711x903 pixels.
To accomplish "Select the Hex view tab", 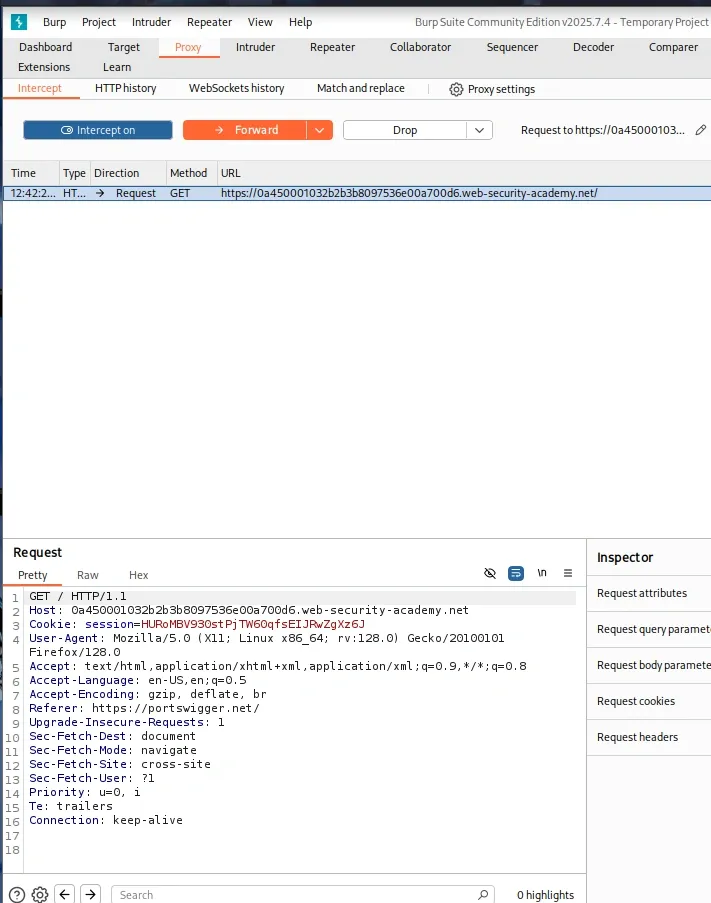I will pyautogui.click(x=138, y=575).
